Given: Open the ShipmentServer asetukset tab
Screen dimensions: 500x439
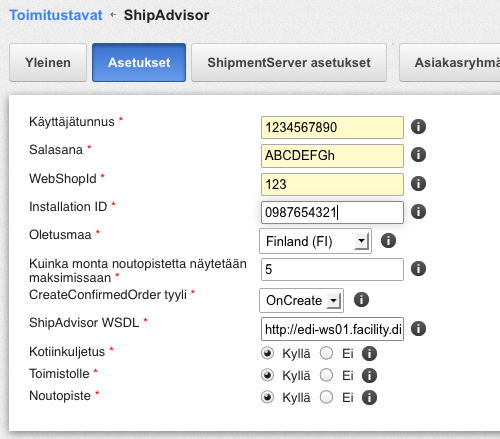Looking at the screenshot, I should [x=289, y=62].
